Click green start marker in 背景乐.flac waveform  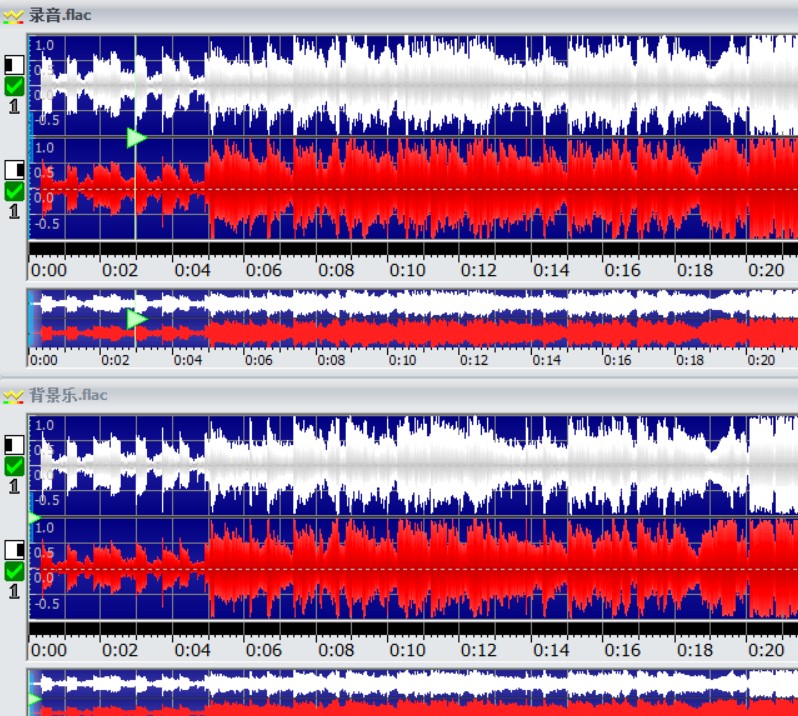[34, 518]
